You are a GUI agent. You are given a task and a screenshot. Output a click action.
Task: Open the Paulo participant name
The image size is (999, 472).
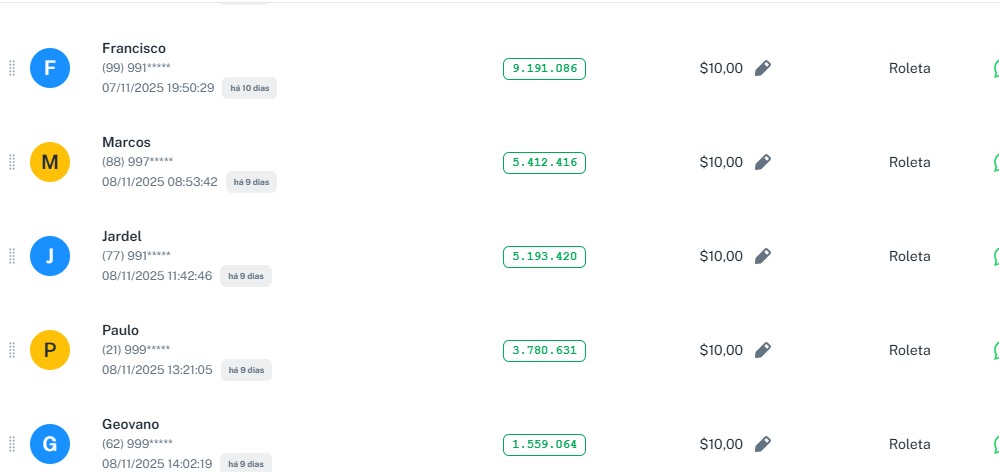click(120, 330)
